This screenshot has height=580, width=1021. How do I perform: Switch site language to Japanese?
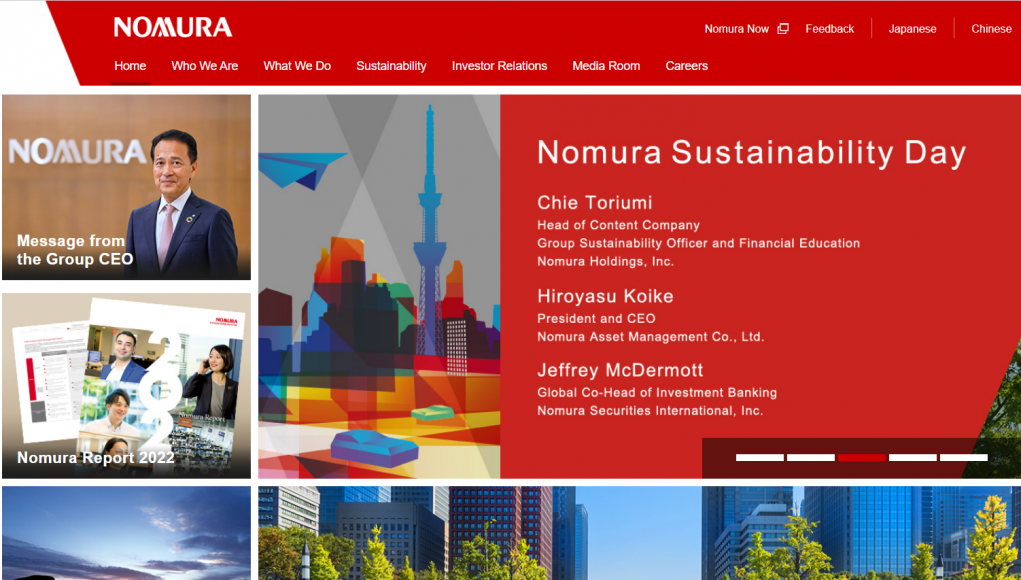[x=912, y=29]
